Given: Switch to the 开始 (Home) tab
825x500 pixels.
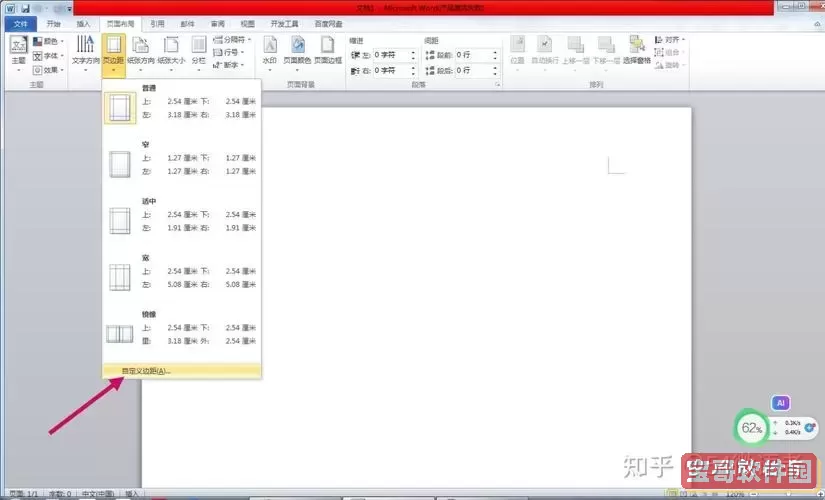Looking at the screenshot, I should [x=53, y=24].
